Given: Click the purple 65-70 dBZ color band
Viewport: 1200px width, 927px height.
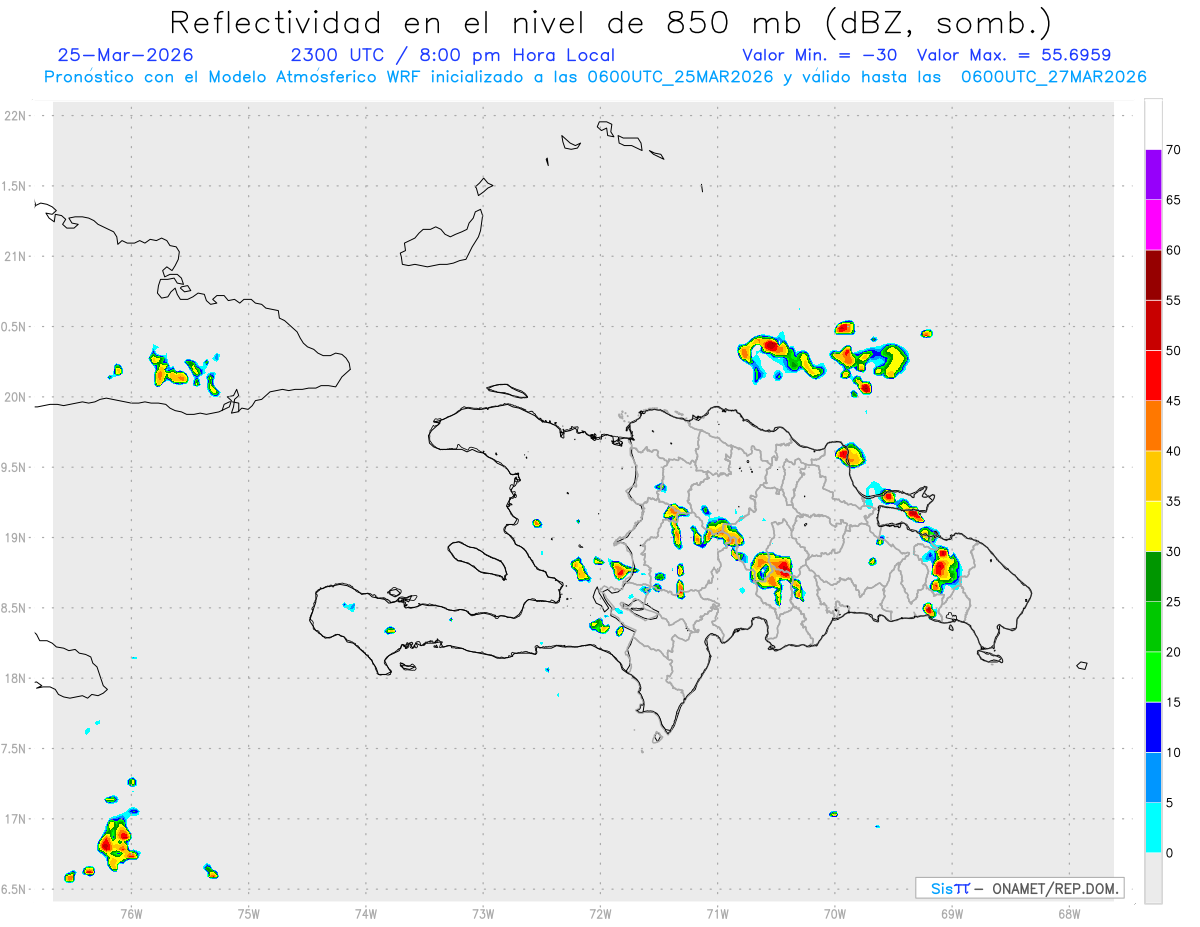Looking at the screenshot, I should [1153, 175].
